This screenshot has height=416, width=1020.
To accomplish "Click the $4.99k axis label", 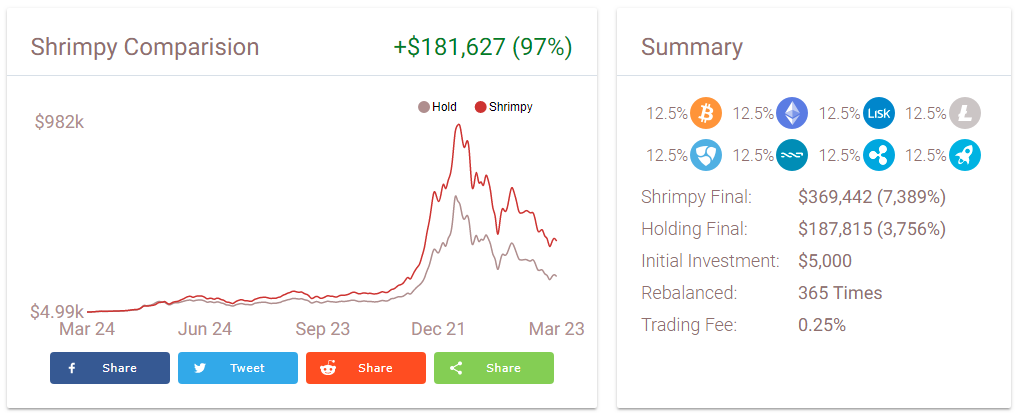I will tap(57, 312).
